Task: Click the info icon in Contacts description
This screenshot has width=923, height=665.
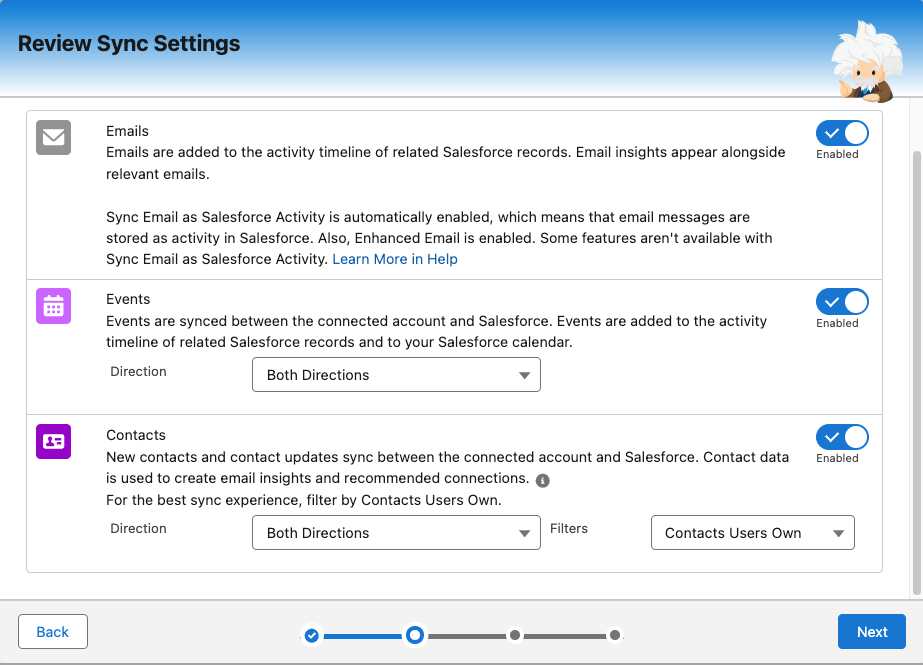Action: tap(543, 480)
